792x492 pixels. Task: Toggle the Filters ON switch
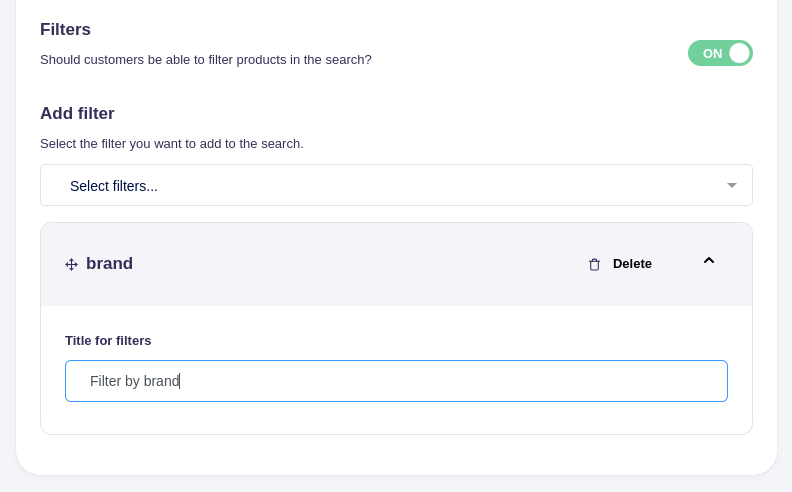pyautogui.click(x=720, y=53)
